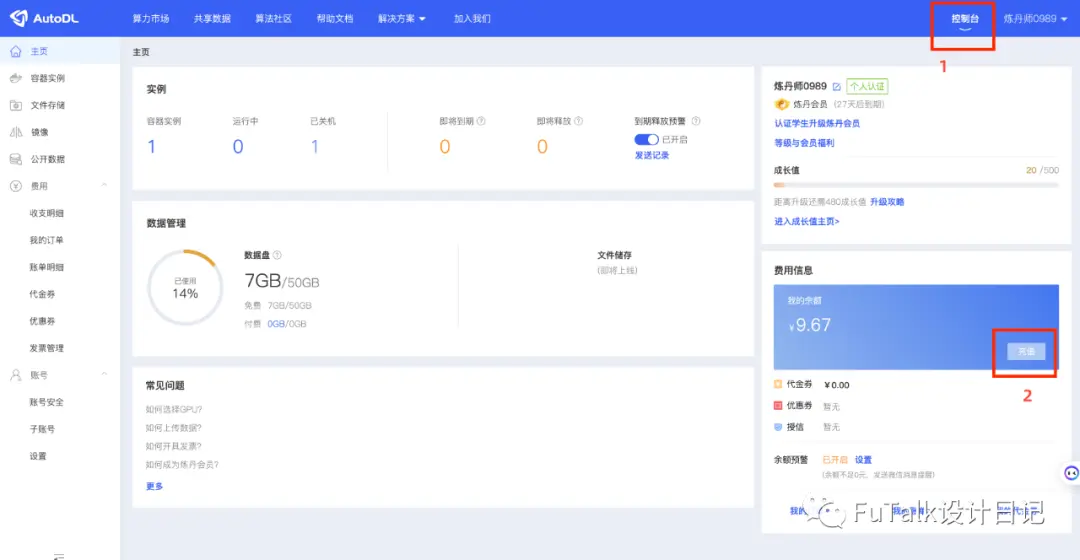Open the 控制台 console tab
This screenshot has width=1080, height=560.
pos(965,19)
